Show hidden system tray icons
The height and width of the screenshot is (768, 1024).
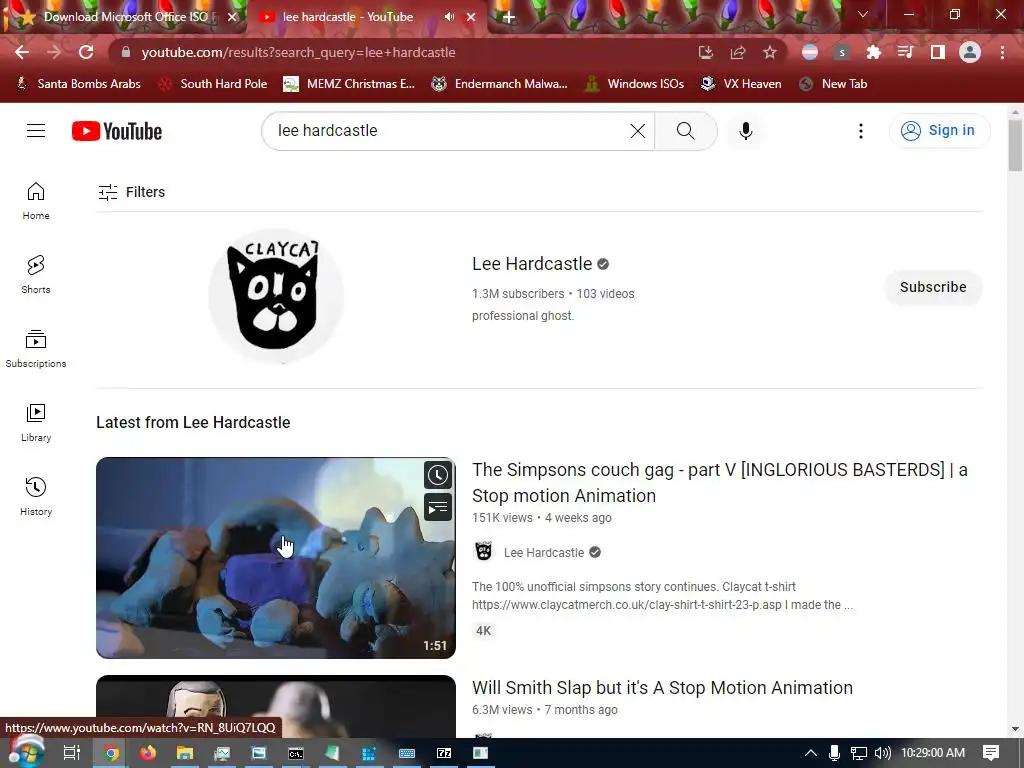click(x=810, y=753)
